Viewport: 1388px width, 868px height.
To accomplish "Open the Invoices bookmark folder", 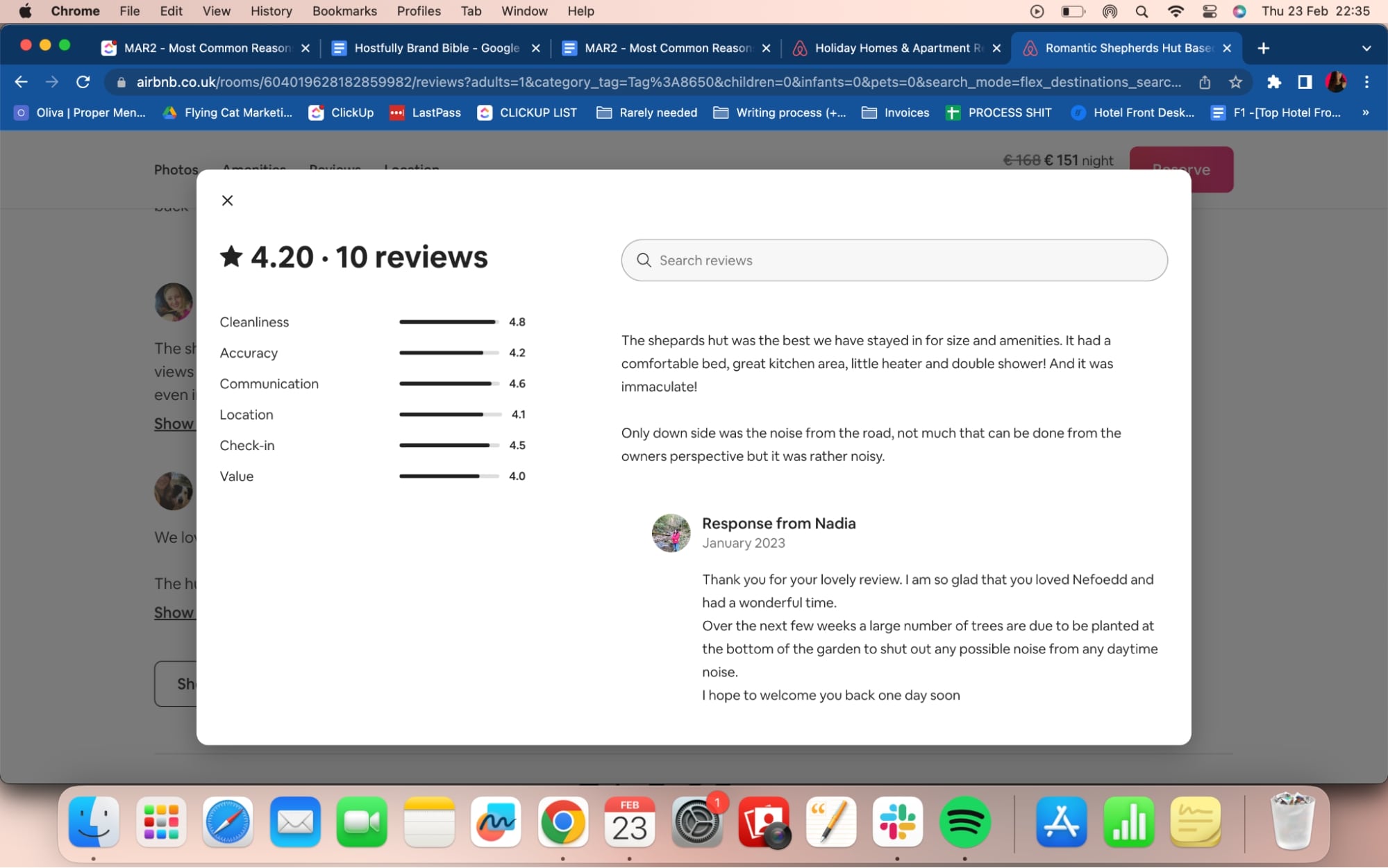I will click(x=895, y=112).
